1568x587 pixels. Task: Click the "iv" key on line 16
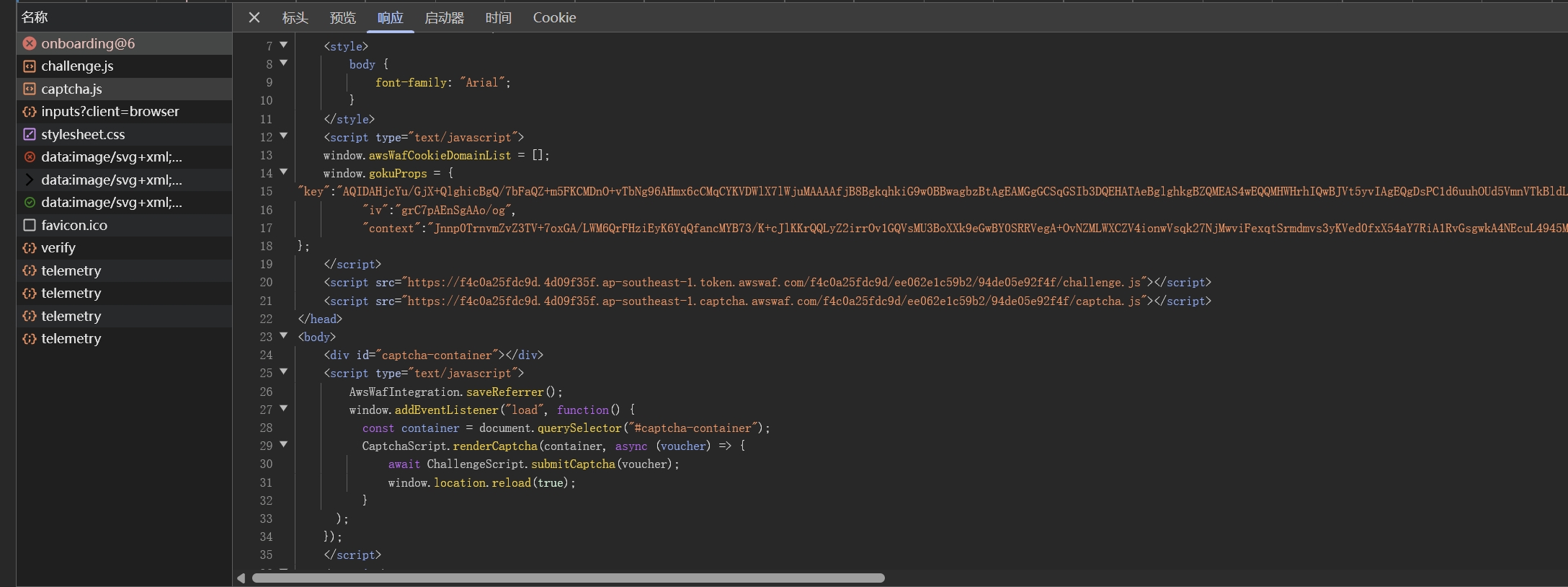click(x=375, y=210)
